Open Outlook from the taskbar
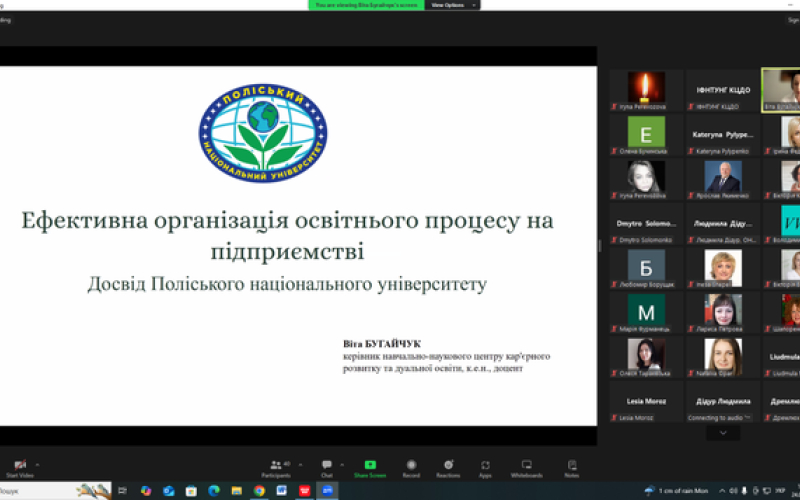Image resolution: width=800 pixels, height=500 pixels. tap(168, 491)
